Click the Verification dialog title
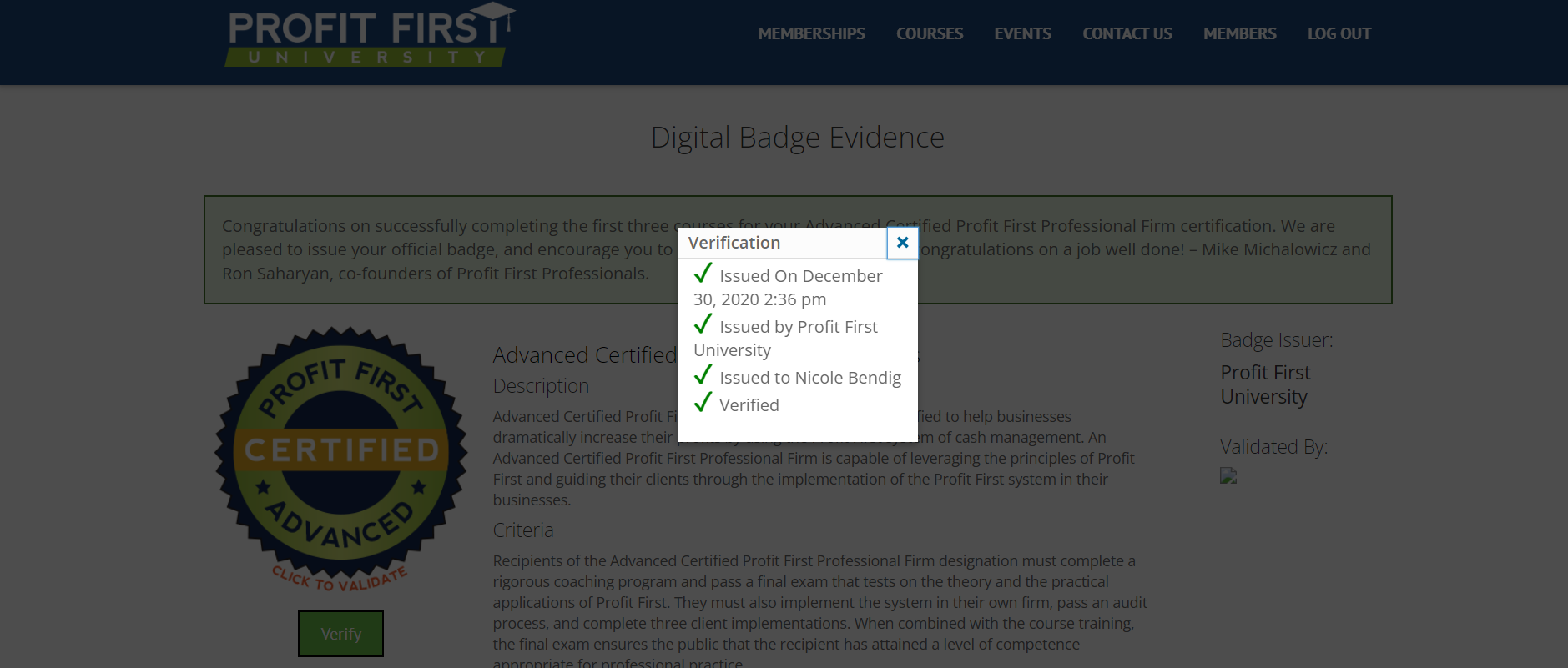Screen dimensions: 1568x668 (734, 243)
